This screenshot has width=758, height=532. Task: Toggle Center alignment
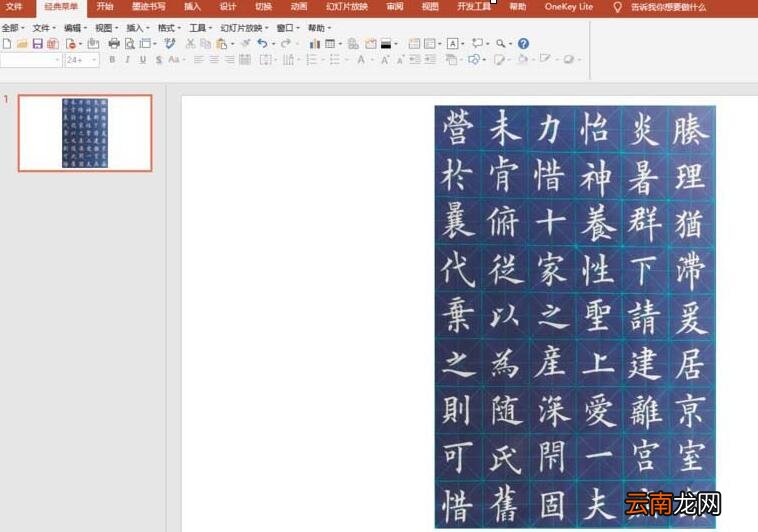click(x=214, y=60)
